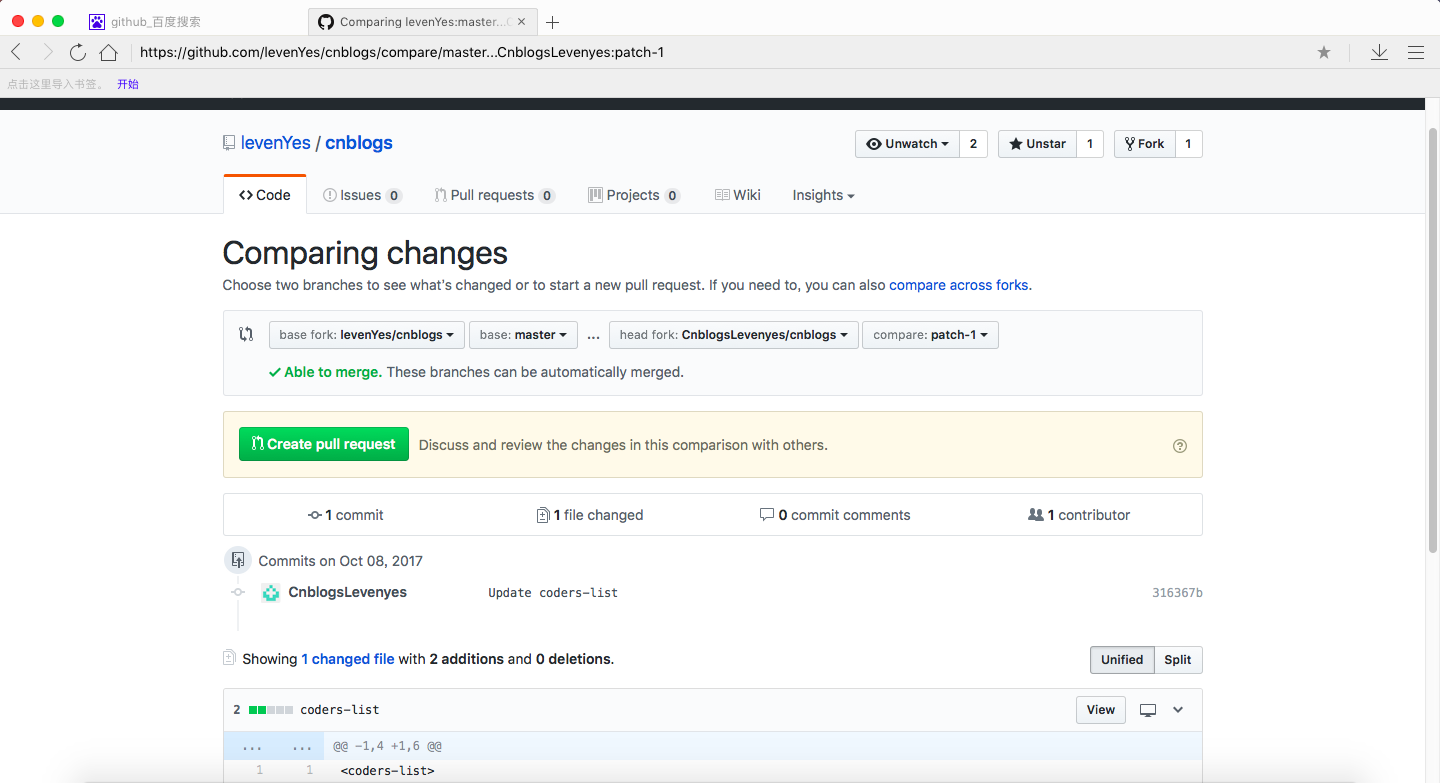Open the cnblogs repository link
This screenshot has width=1440, height=783.
359,143
